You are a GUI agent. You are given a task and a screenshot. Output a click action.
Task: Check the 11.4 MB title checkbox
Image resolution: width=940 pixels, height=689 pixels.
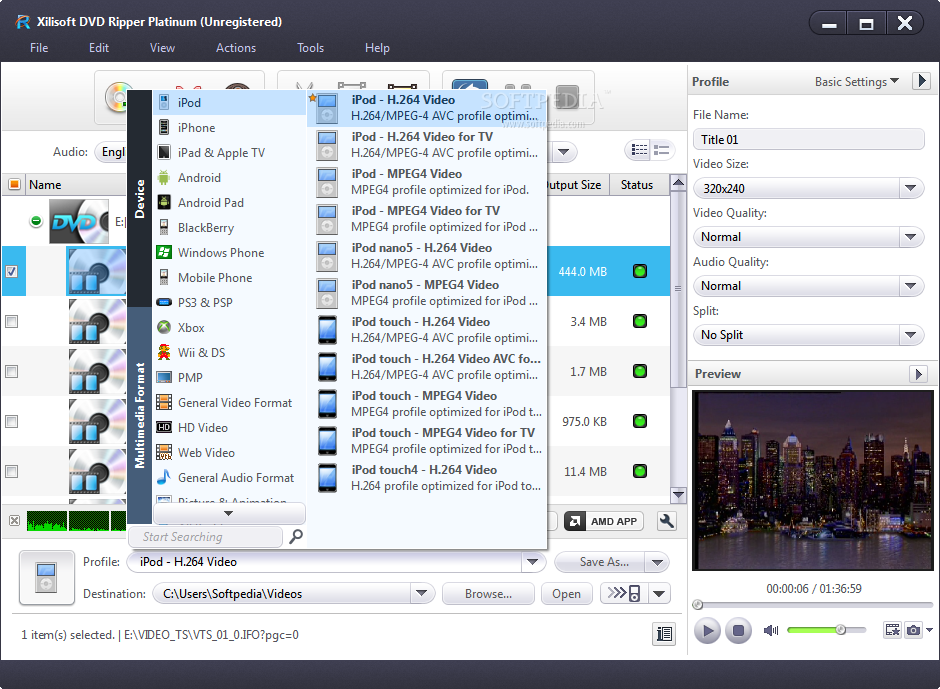tap(11, 471)
